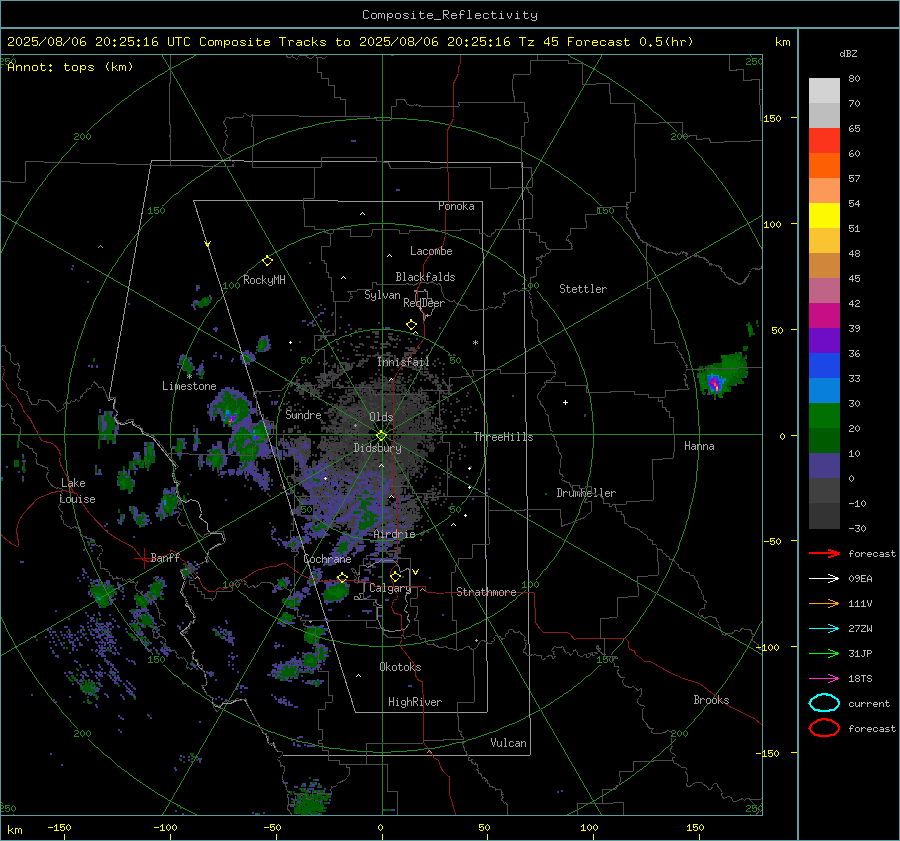This screenshot has width=900, height=841.
Task: Click the Calgary city label
Action: point(390,588)
